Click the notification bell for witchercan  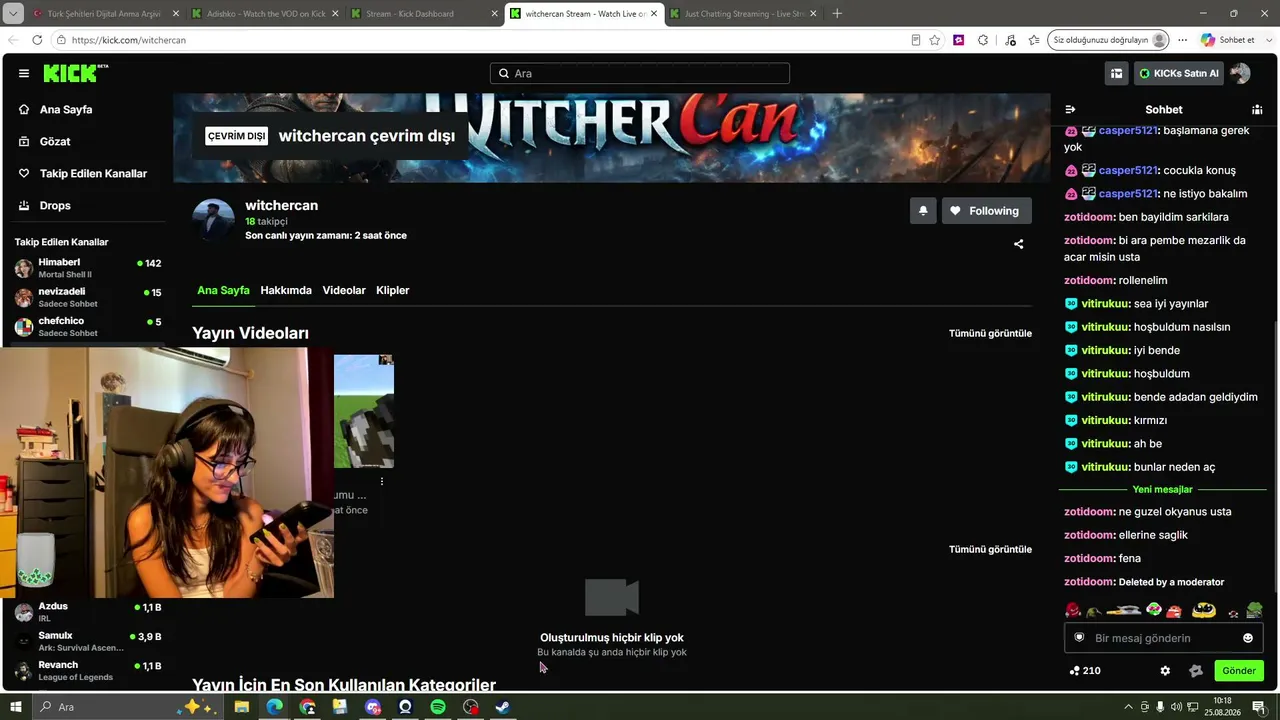[x=923, y=211]
